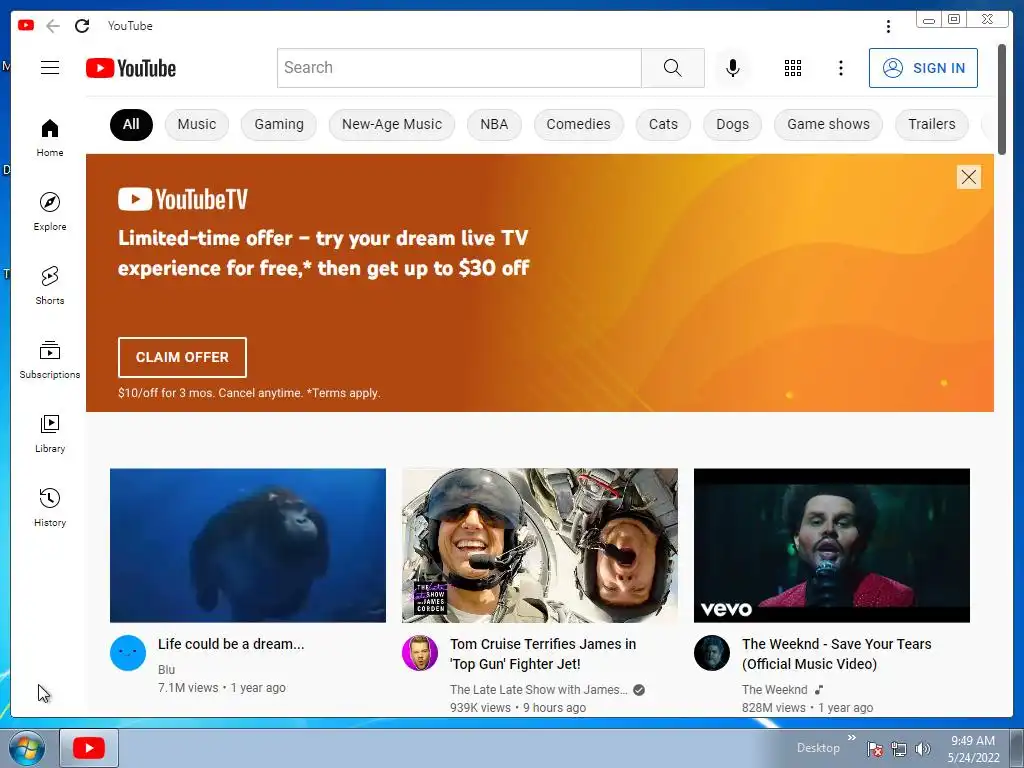
Task: Select the NBA filter chip
Action: click(494, 125)
